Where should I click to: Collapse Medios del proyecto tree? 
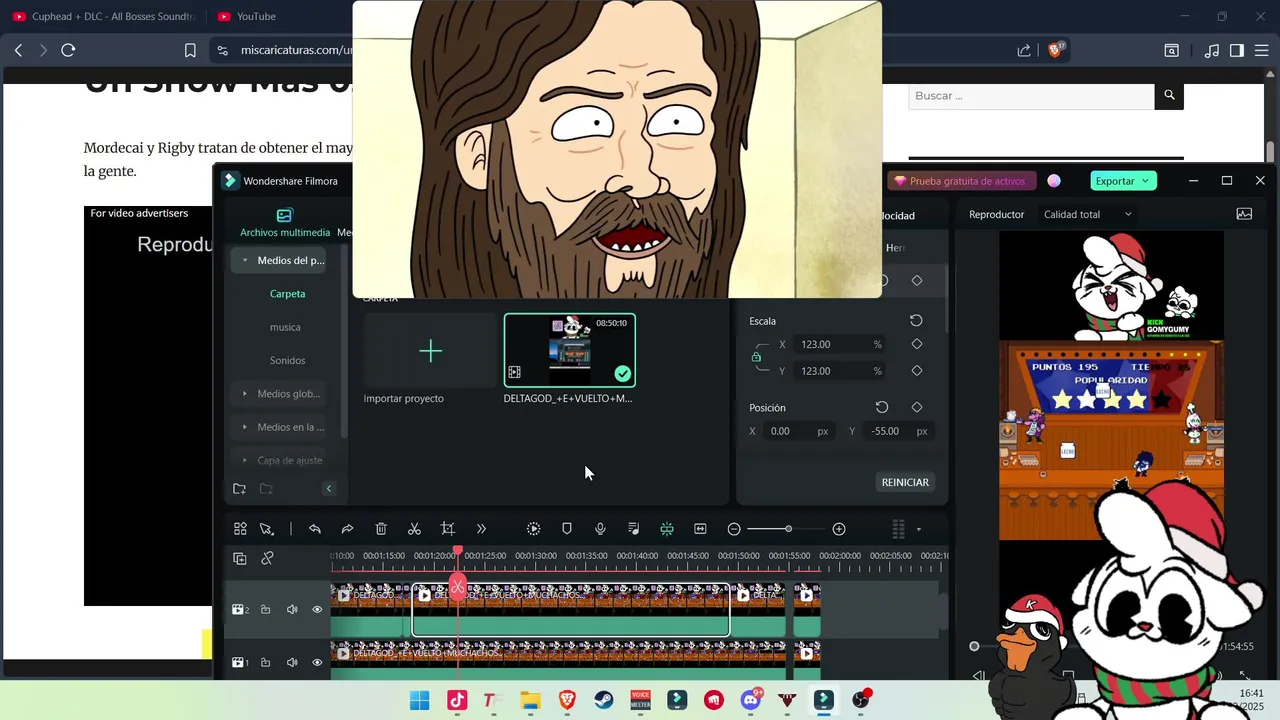tap(245, 260)
